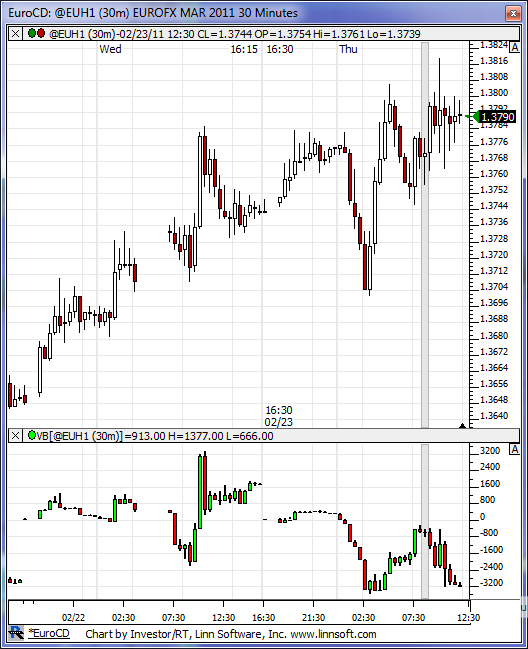
Task: Click the Thu day label on the chart
Action: 348,49
